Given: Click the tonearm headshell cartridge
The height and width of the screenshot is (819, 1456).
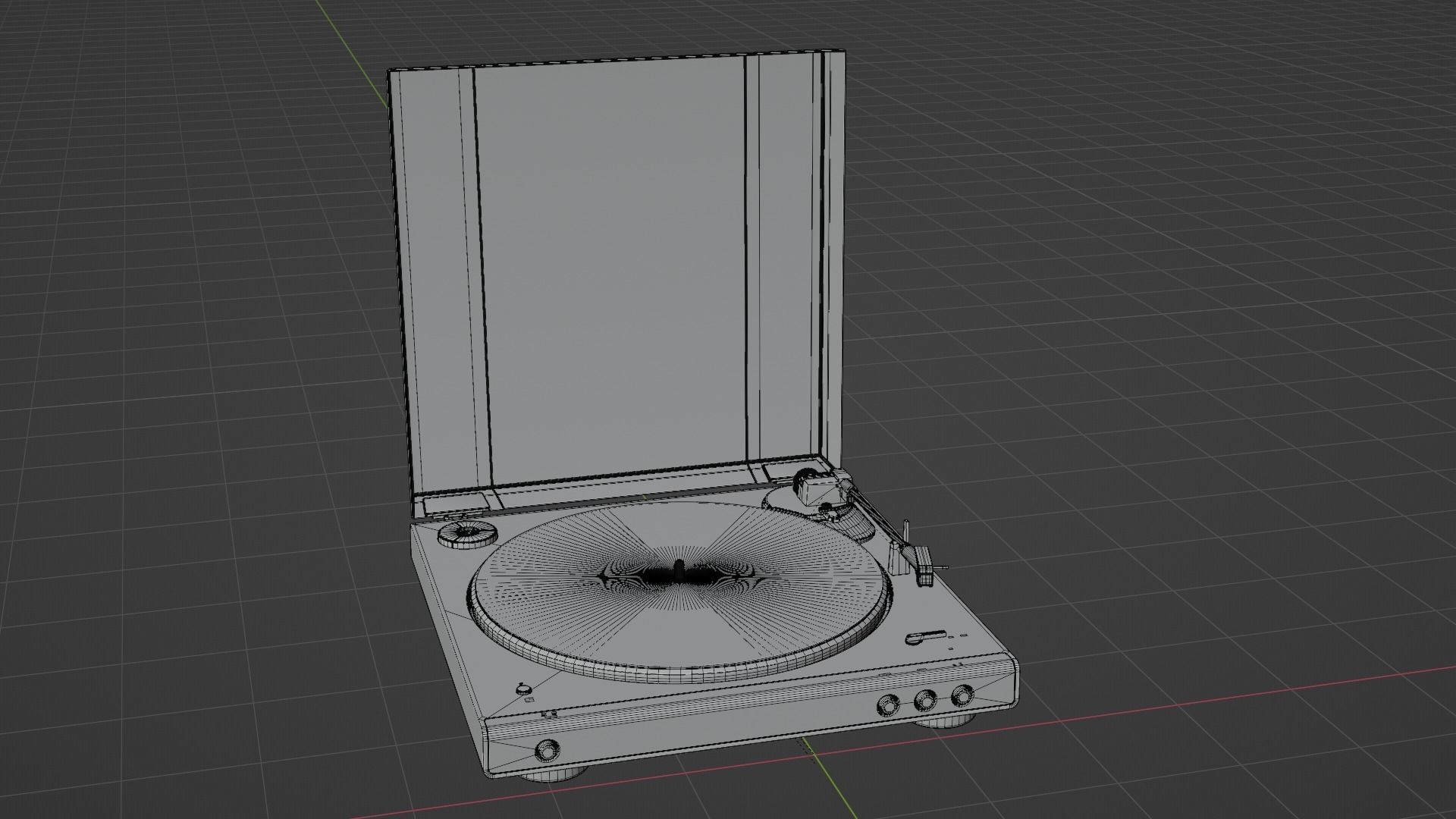Looking at the screenshot, I should (926, 565).
